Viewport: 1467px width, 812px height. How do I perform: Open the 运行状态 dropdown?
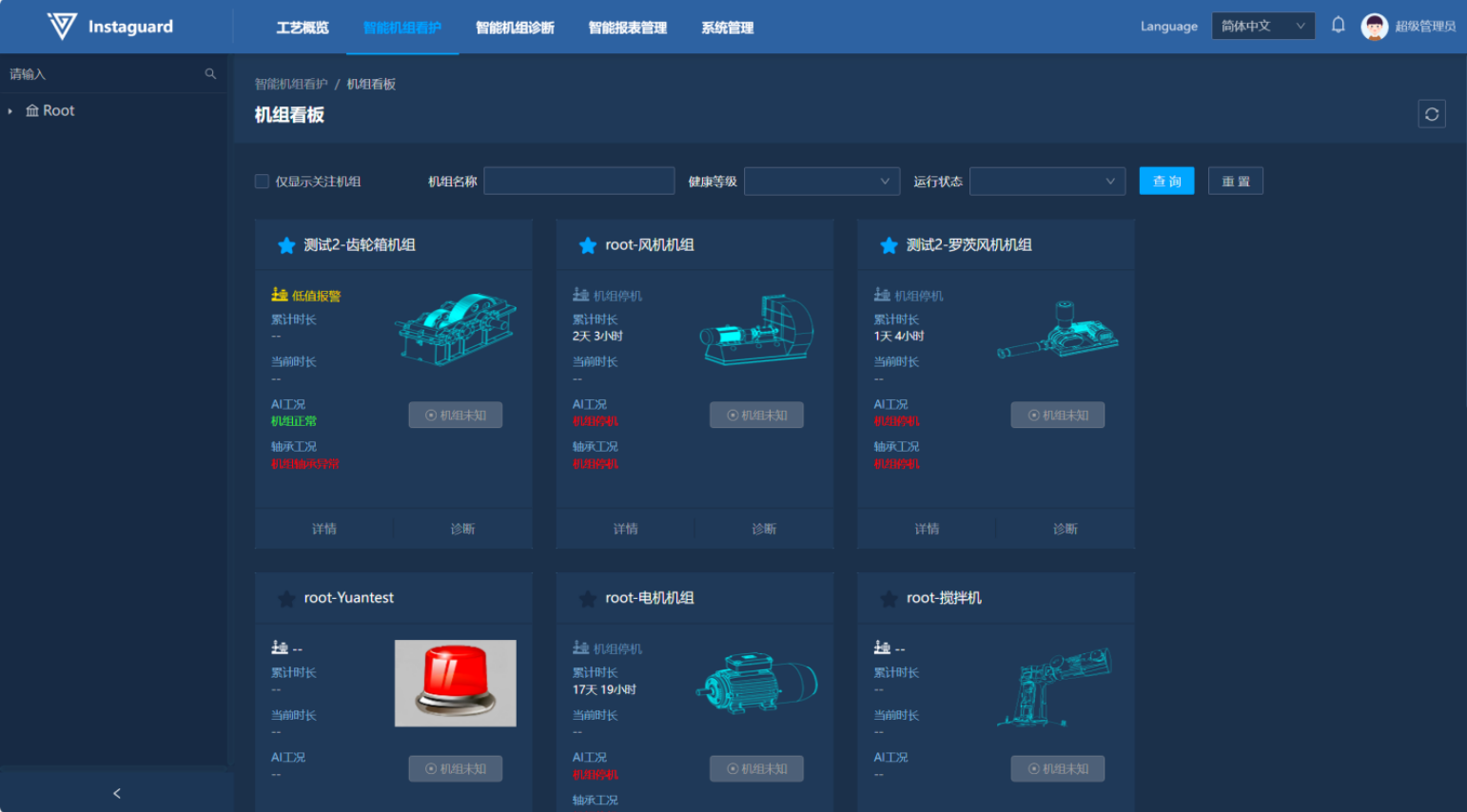1047,181
